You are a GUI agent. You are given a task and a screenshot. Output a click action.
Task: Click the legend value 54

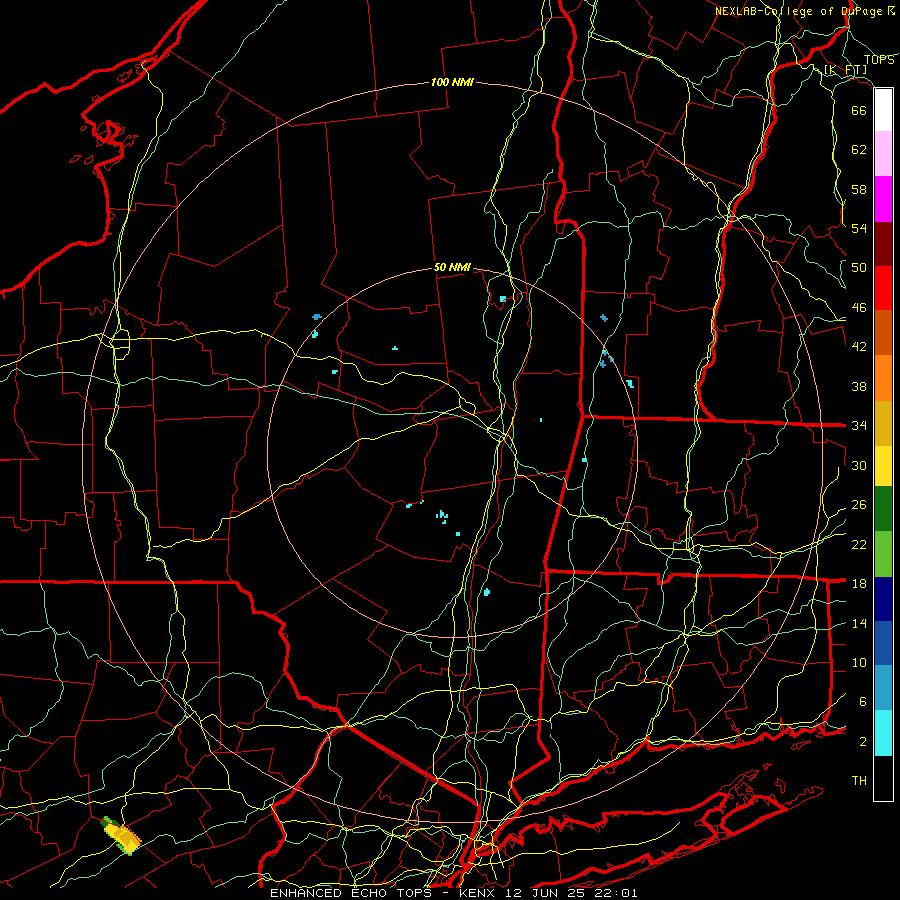[x=859, y=228]
